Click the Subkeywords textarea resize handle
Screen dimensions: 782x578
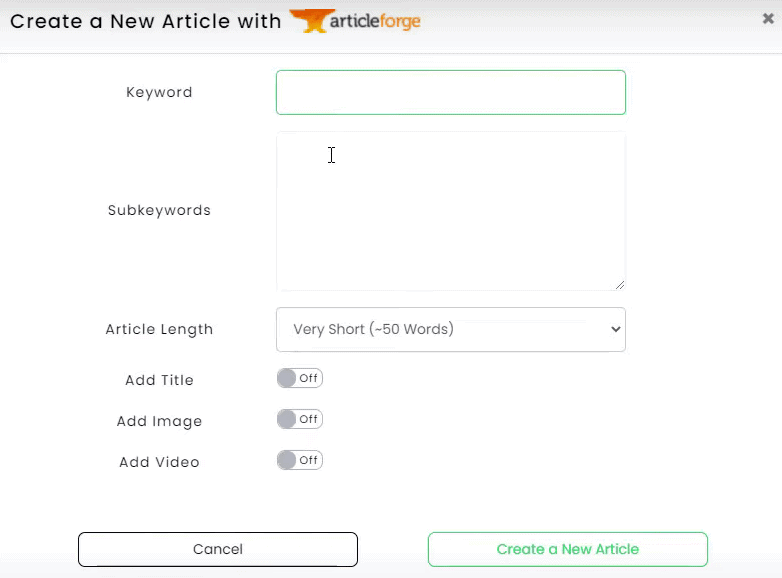[x=619, y=285]
